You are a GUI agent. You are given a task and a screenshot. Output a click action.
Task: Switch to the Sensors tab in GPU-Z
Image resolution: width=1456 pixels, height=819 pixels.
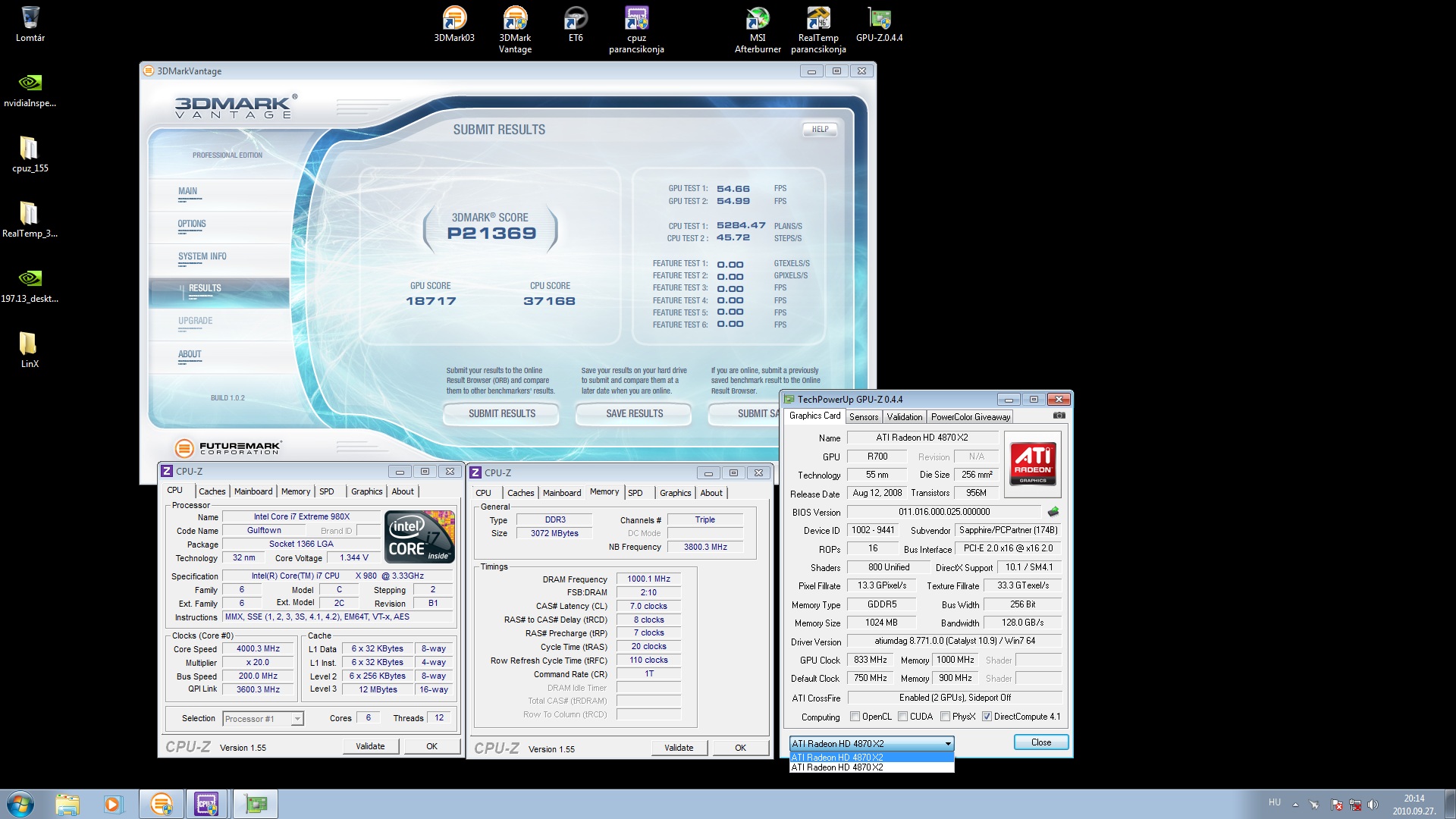[863, 417]
